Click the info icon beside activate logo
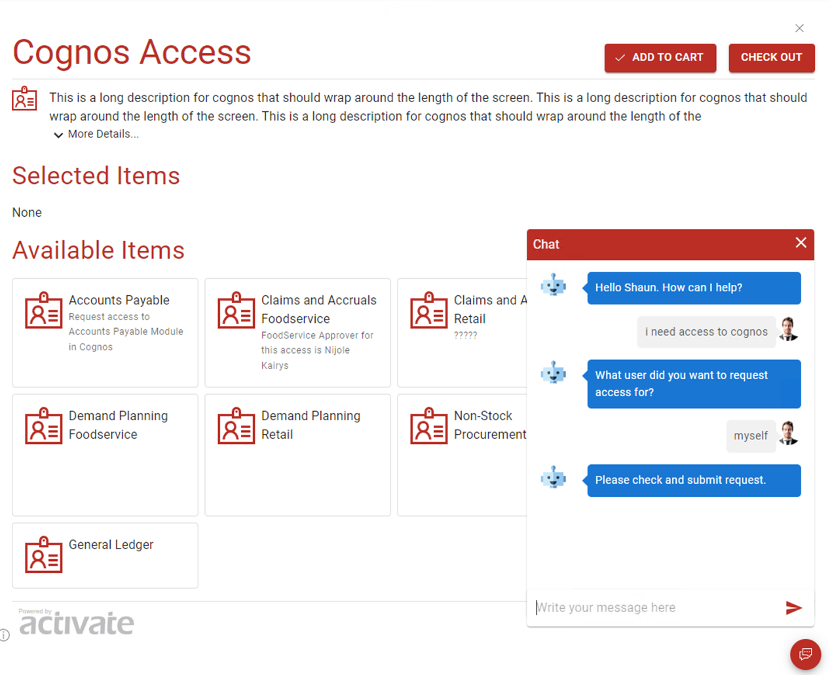 pyautogui.click(x=4, y=635)
